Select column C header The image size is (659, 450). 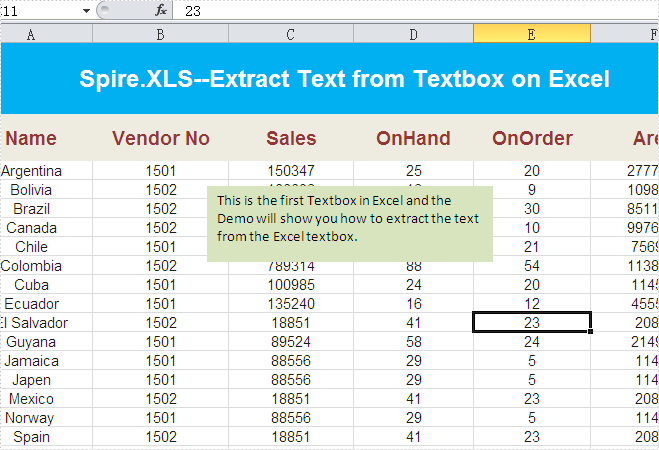[291, 34]
